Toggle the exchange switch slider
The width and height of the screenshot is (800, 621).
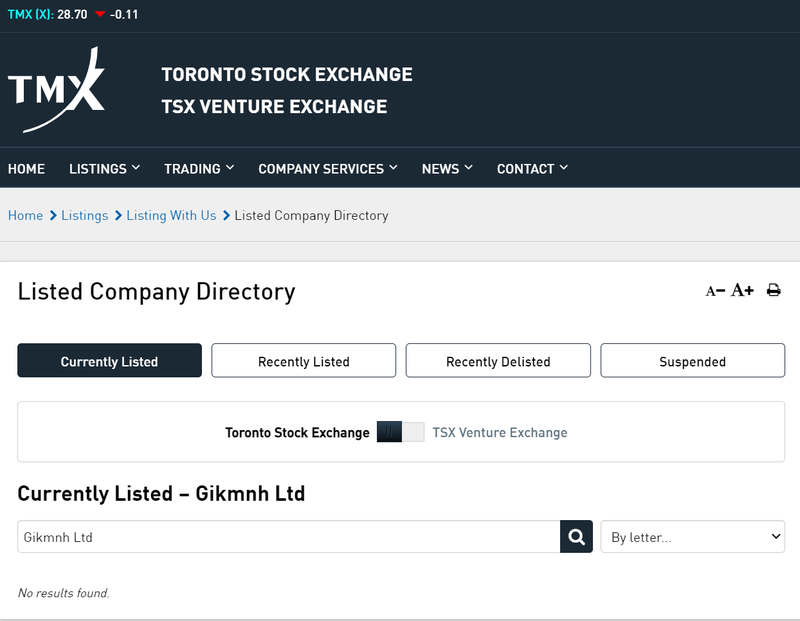coord(400,432)
